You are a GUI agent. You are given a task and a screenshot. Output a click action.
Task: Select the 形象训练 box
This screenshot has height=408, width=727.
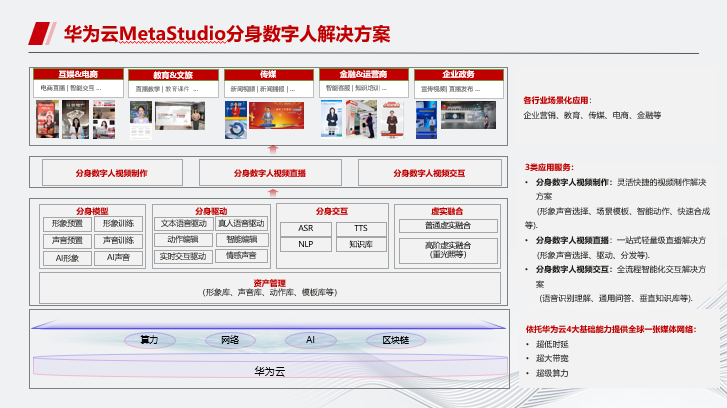click(118, 224)
